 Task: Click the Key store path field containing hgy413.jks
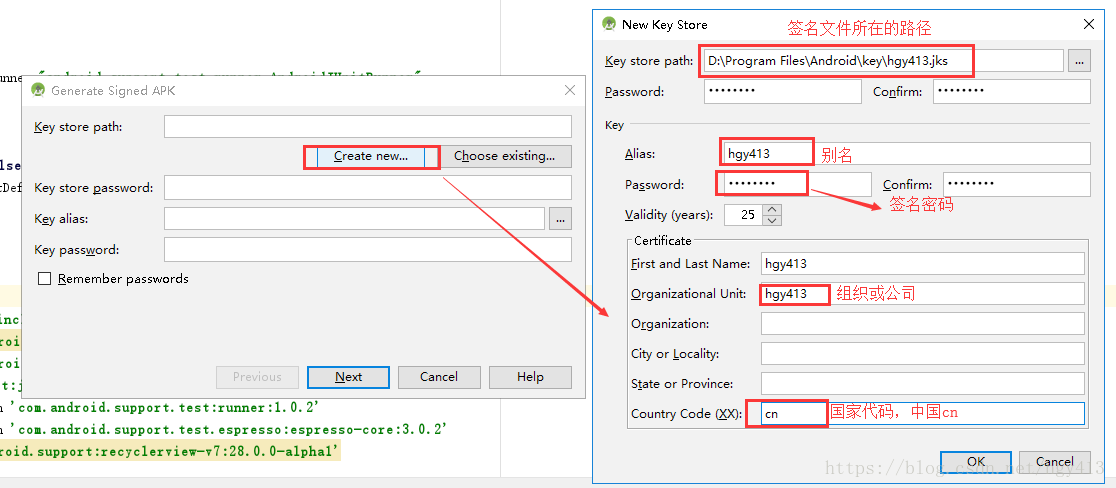884,61
